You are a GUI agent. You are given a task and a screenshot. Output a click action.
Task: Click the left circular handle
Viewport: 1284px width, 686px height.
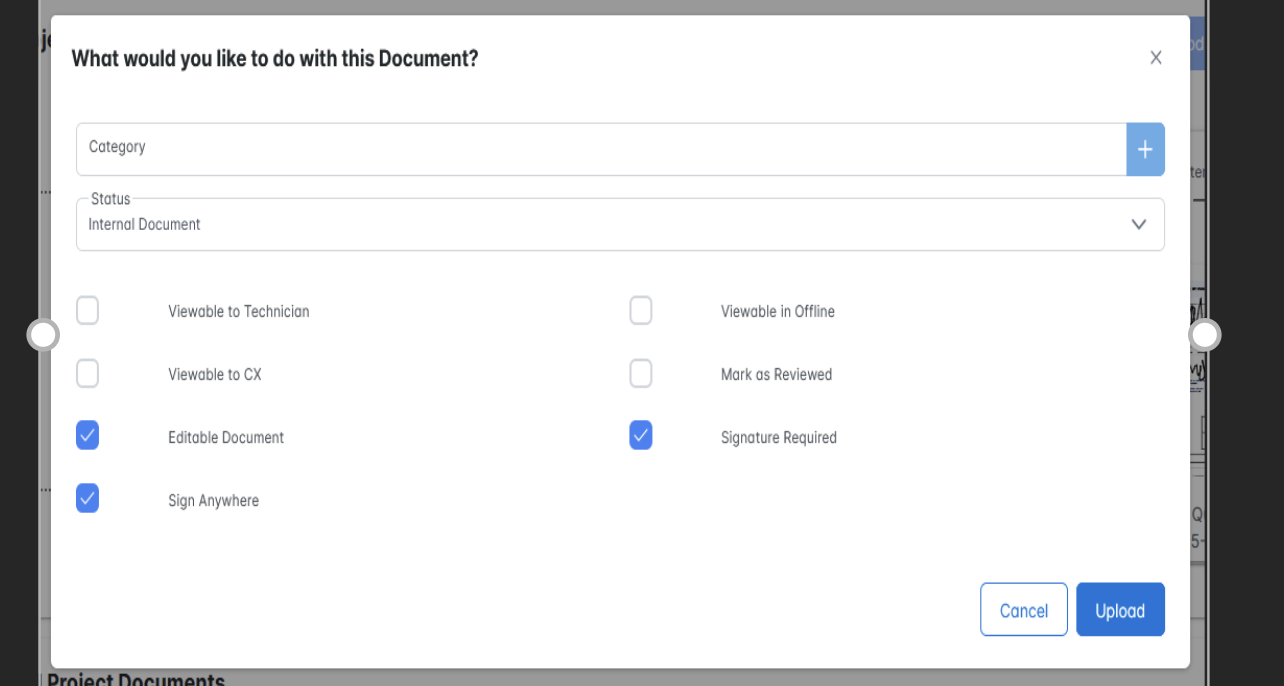click(43, 335)
